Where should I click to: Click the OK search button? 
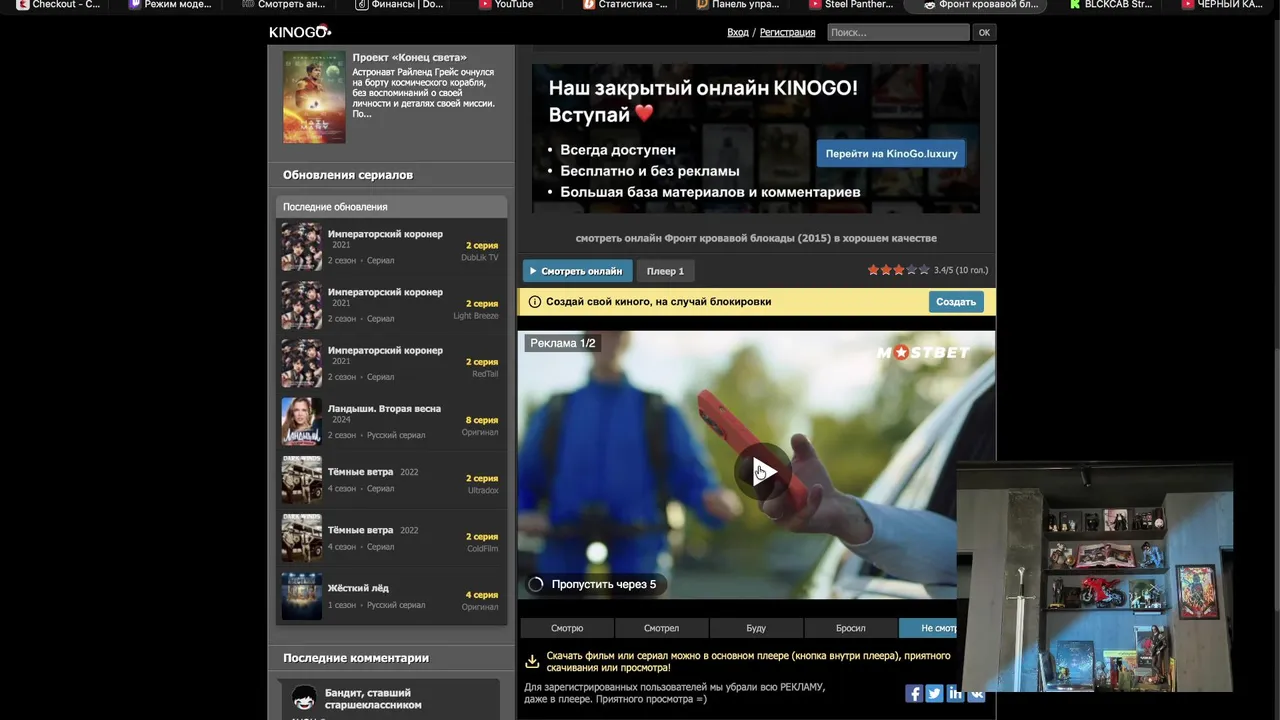coord(984,32)
